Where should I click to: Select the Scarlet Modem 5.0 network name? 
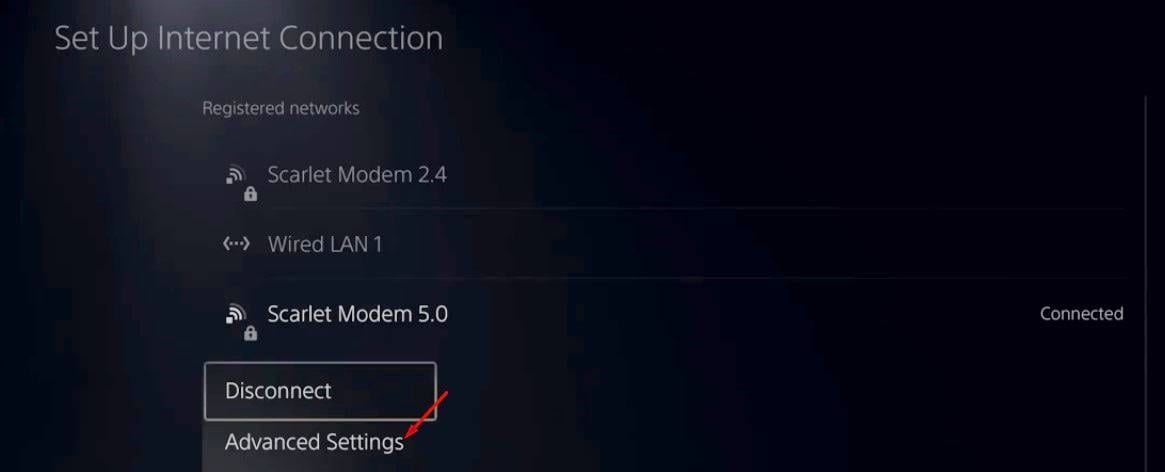(357, 314)
